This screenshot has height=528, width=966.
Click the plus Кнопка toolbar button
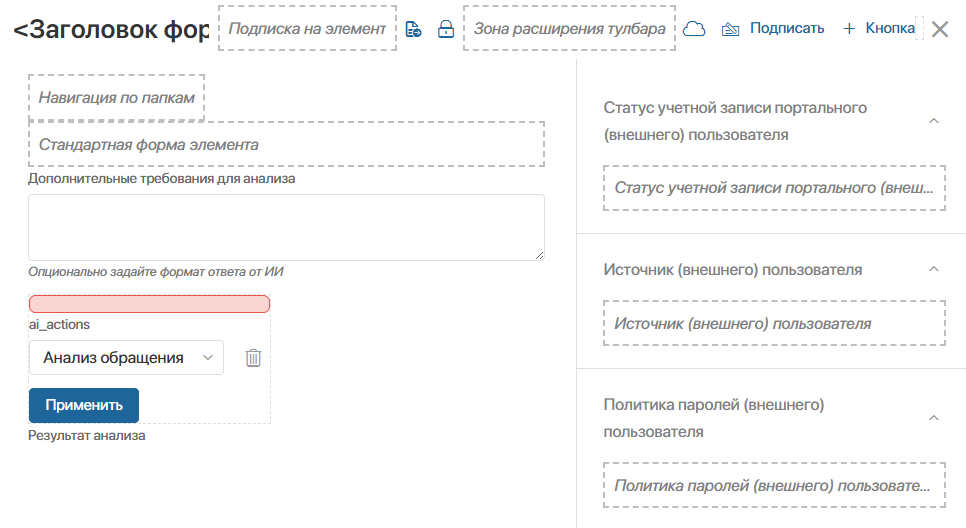[879, 29]
